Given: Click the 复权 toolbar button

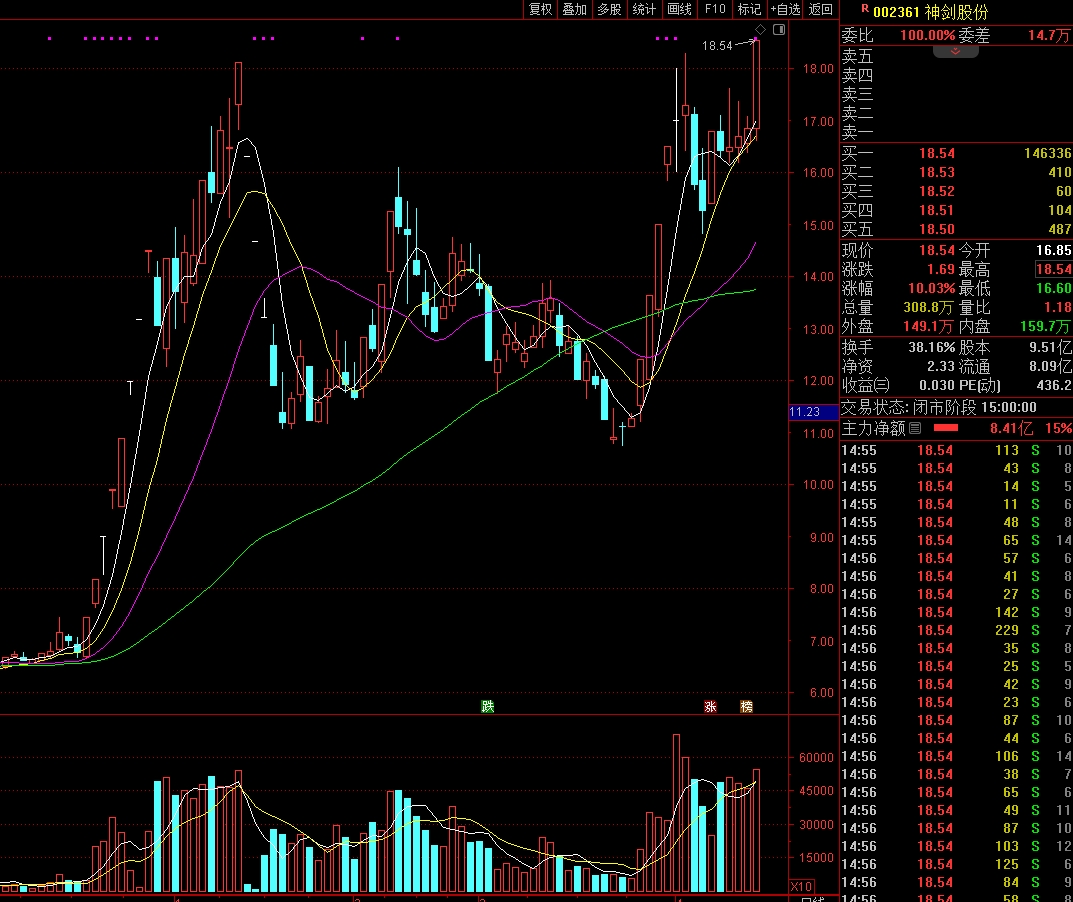Looking at the screenshot, I should point(541,9).
